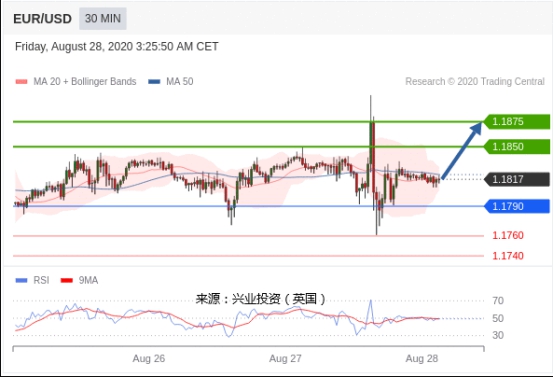Click the red 9MA legend swatch
The width and height of the screenshot is (554, 377).
pos(67,281)
